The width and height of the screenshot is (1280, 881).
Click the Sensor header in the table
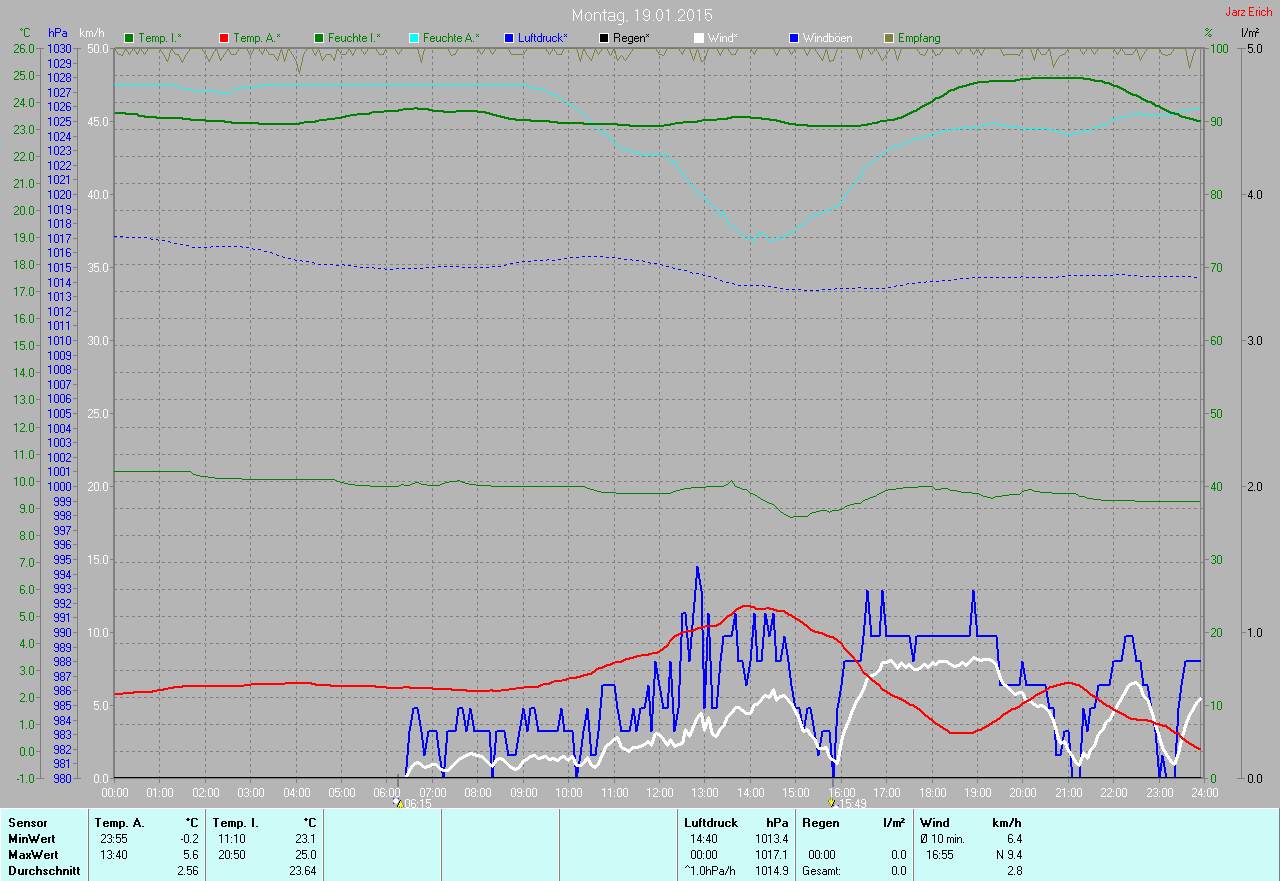(x=27, y=822)
